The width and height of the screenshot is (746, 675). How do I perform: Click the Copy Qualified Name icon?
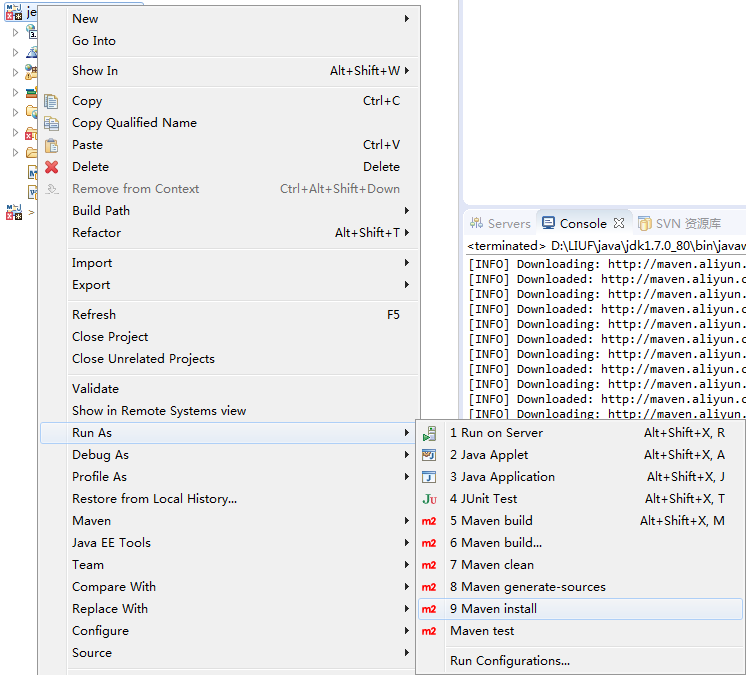(x=51, y=123)
